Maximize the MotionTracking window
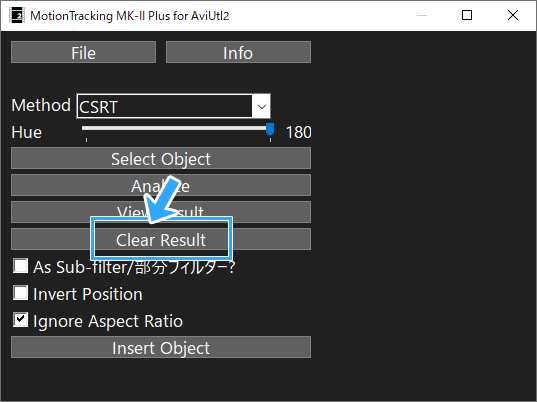537x402 pixels. [467, 15]
